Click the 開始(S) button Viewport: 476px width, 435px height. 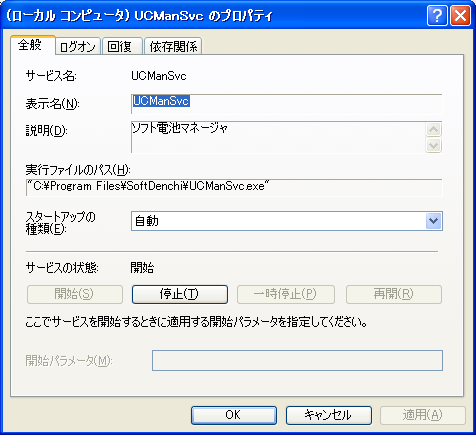(x=75, y=294)
